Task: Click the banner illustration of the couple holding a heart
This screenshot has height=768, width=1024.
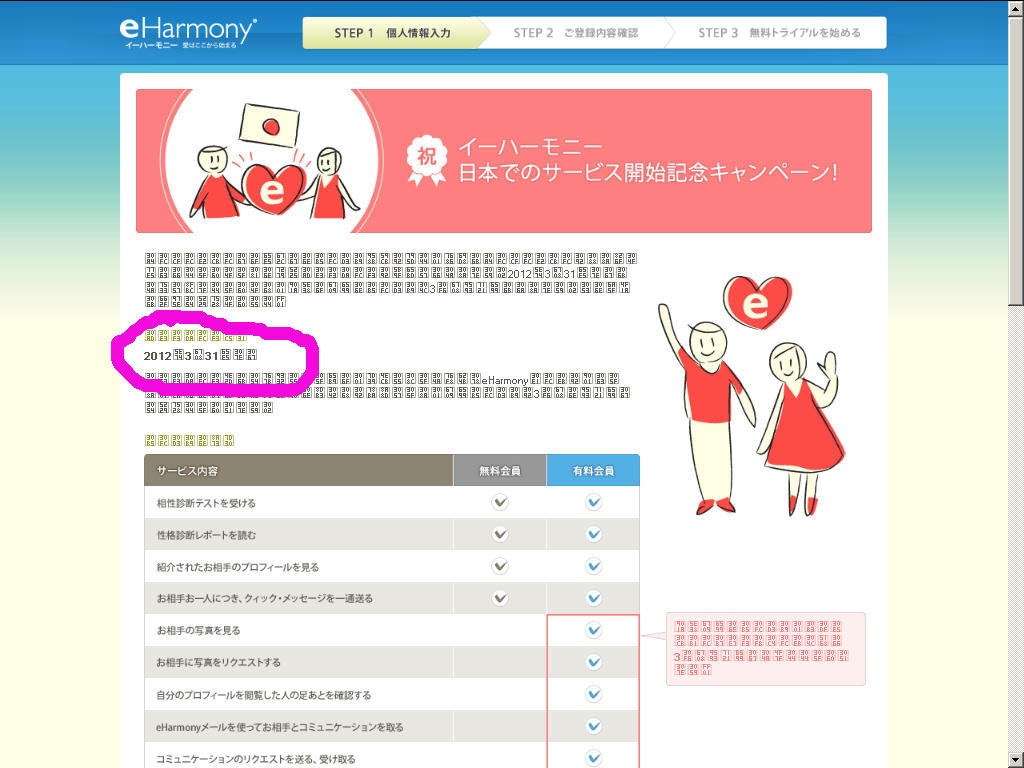Action: (272, 161)
